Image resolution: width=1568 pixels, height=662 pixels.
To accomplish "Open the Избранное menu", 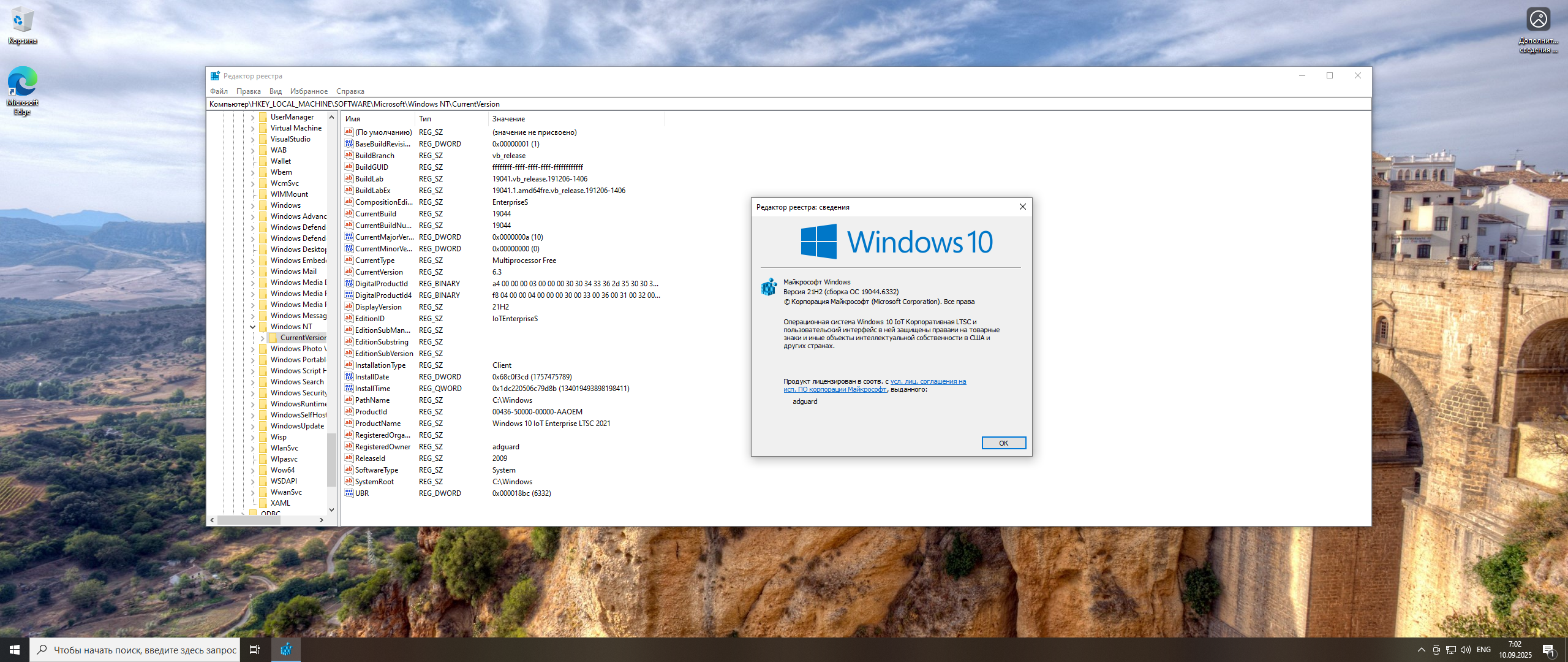I will coord(309,91).
